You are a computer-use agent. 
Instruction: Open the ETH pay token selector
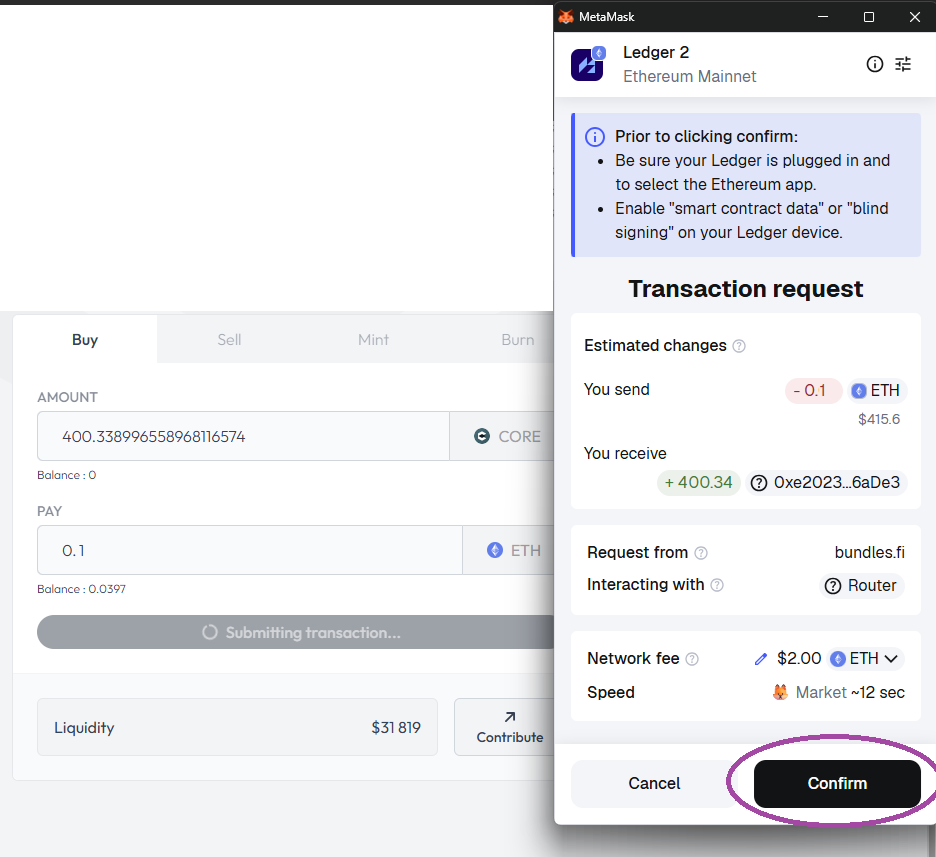(513, 550)
